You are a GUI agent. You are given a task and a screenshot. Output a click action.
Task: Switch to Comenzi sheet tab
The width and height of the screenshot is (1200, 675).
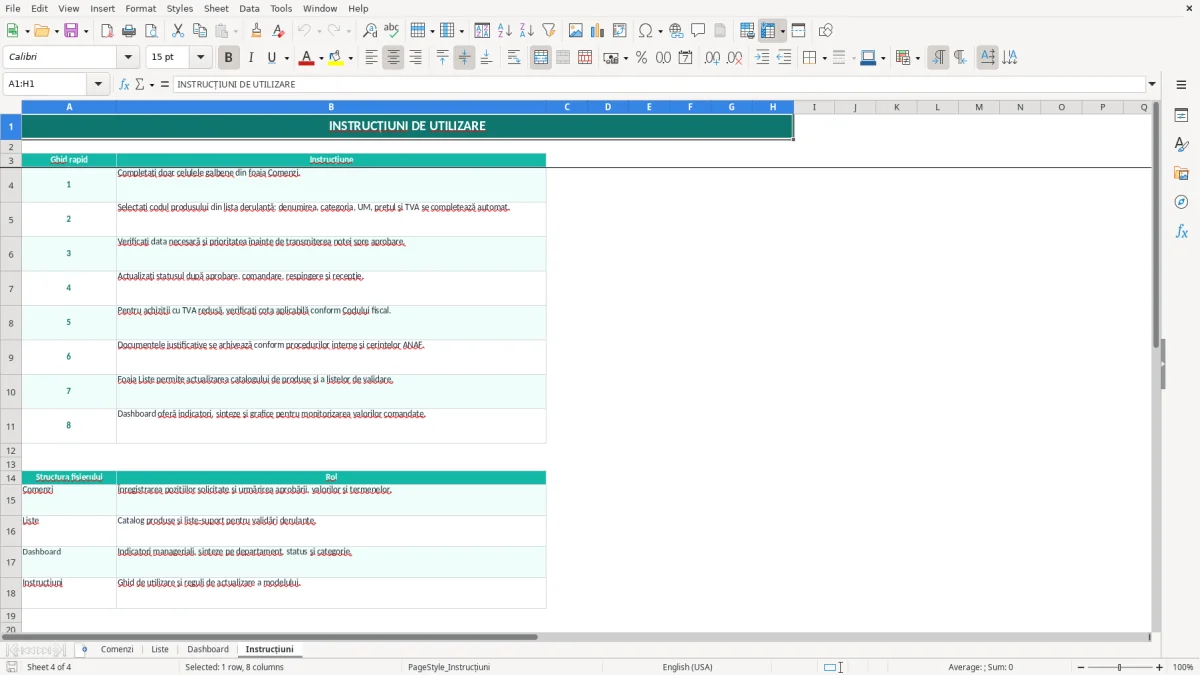tap(117, 650)
